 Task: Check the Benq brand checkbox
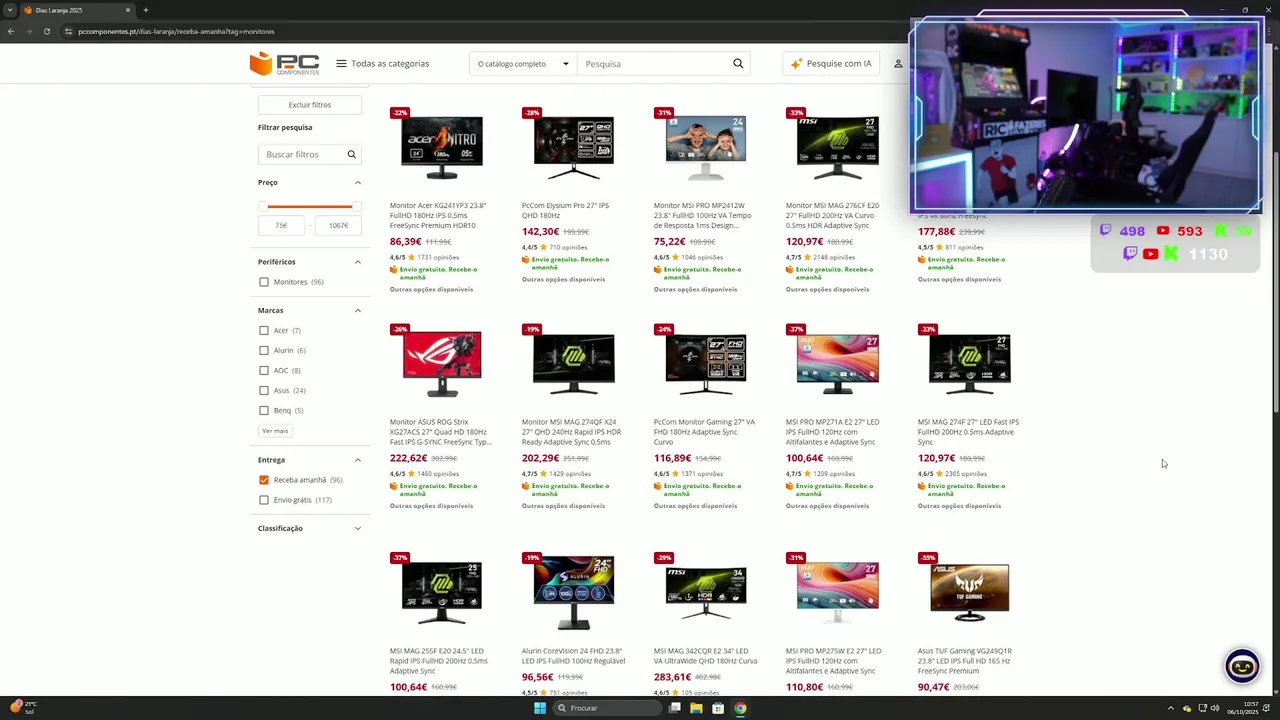click(x=264, y=411)
